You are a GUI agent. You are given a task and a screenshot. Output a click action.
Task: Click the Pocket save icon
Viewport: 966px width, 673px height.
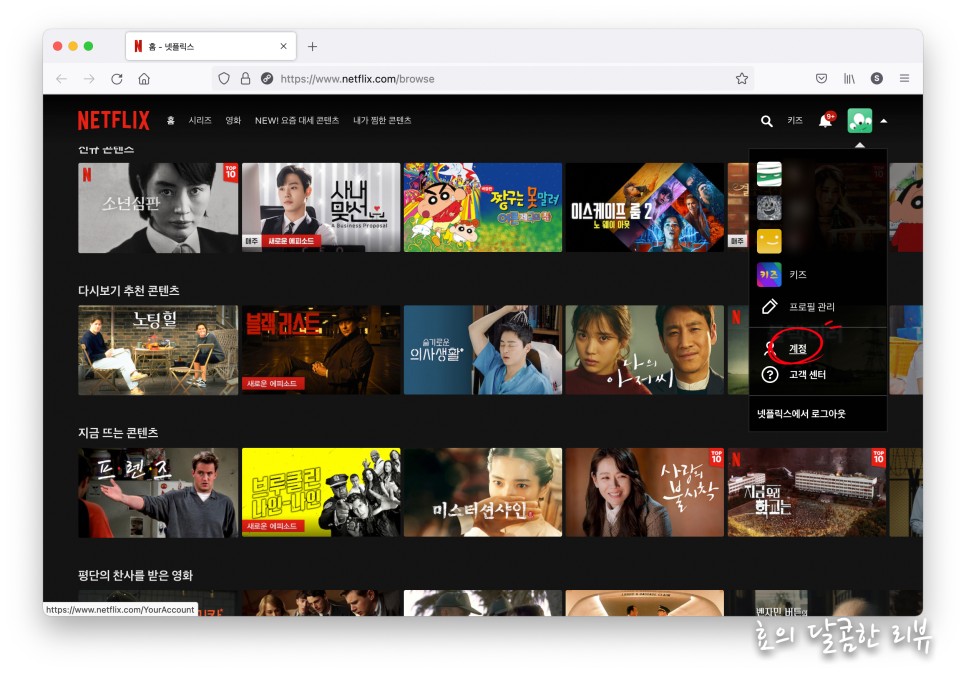(821, 78)
